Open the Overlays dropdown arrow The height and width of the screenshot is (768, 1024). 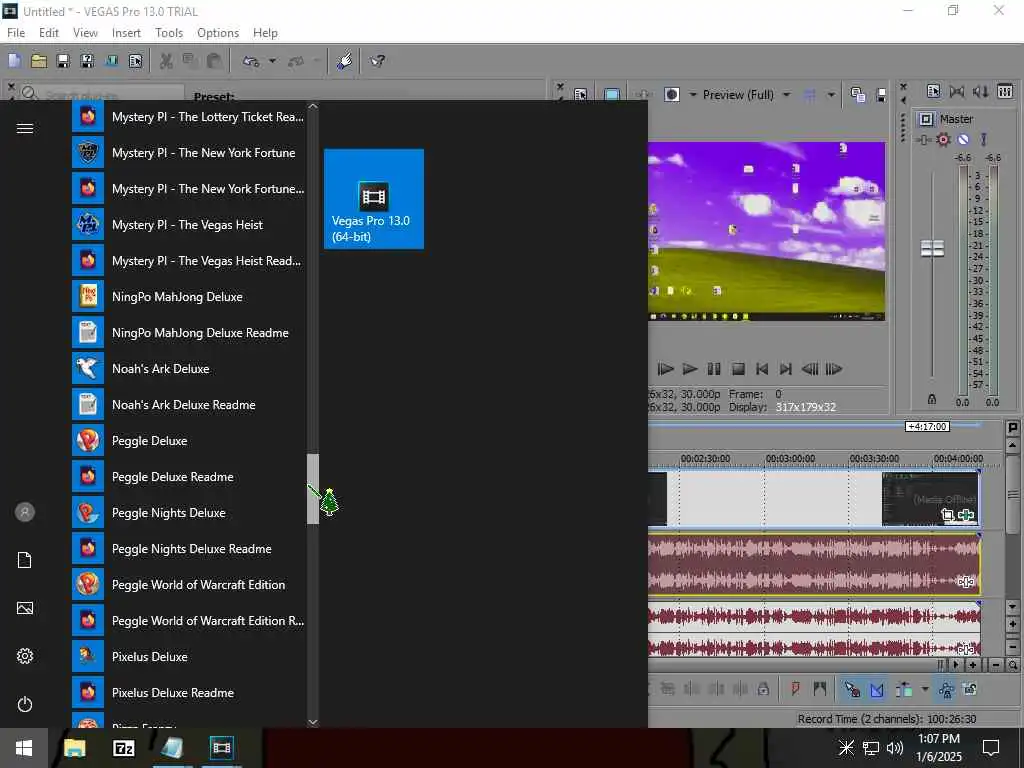[831, 95]
